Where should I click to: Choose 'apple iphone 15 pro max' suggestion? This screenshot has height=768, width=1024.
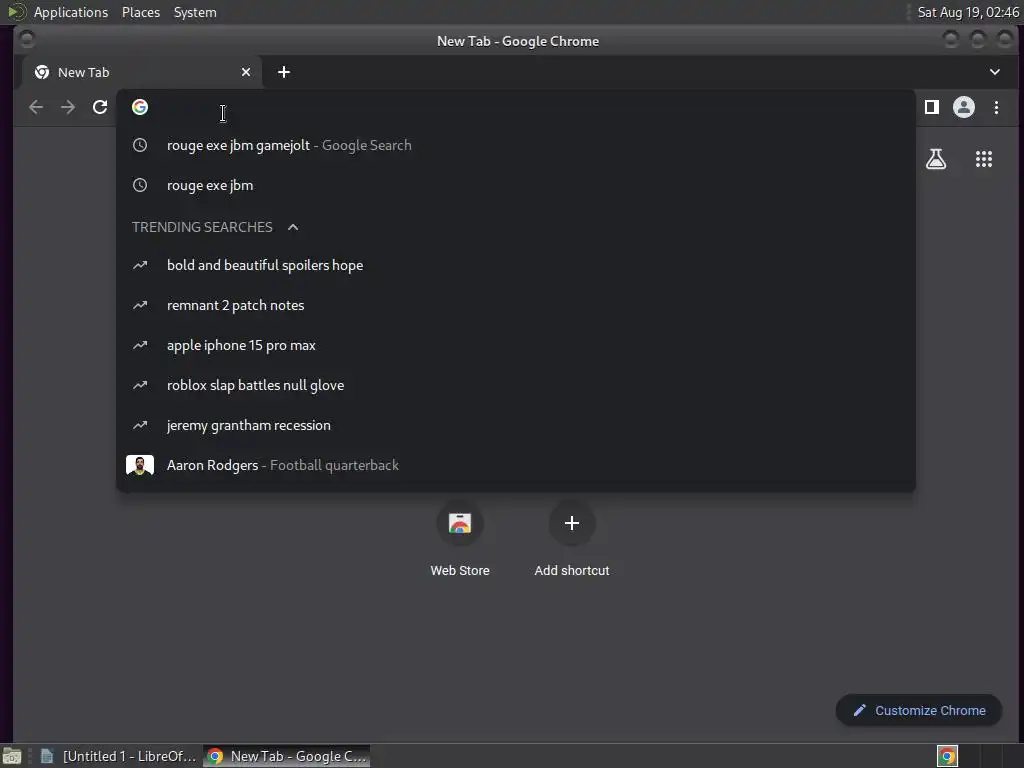coord(516,345)
